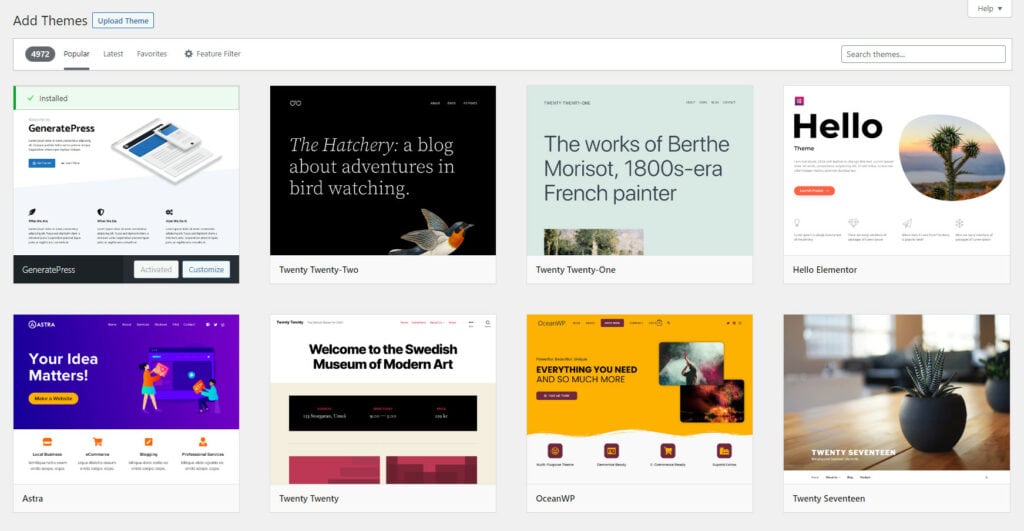The image size is (1024, 531).
Task: Open the Astra theme preview
Action: point(126,399)
